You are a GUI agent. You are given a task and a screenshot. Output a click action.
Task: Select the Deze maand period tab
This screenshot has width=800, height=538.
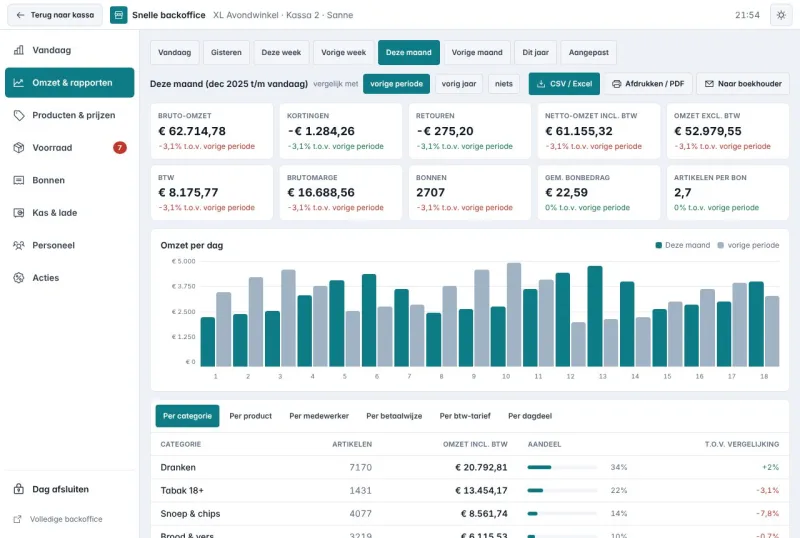(x=409, y=53)
